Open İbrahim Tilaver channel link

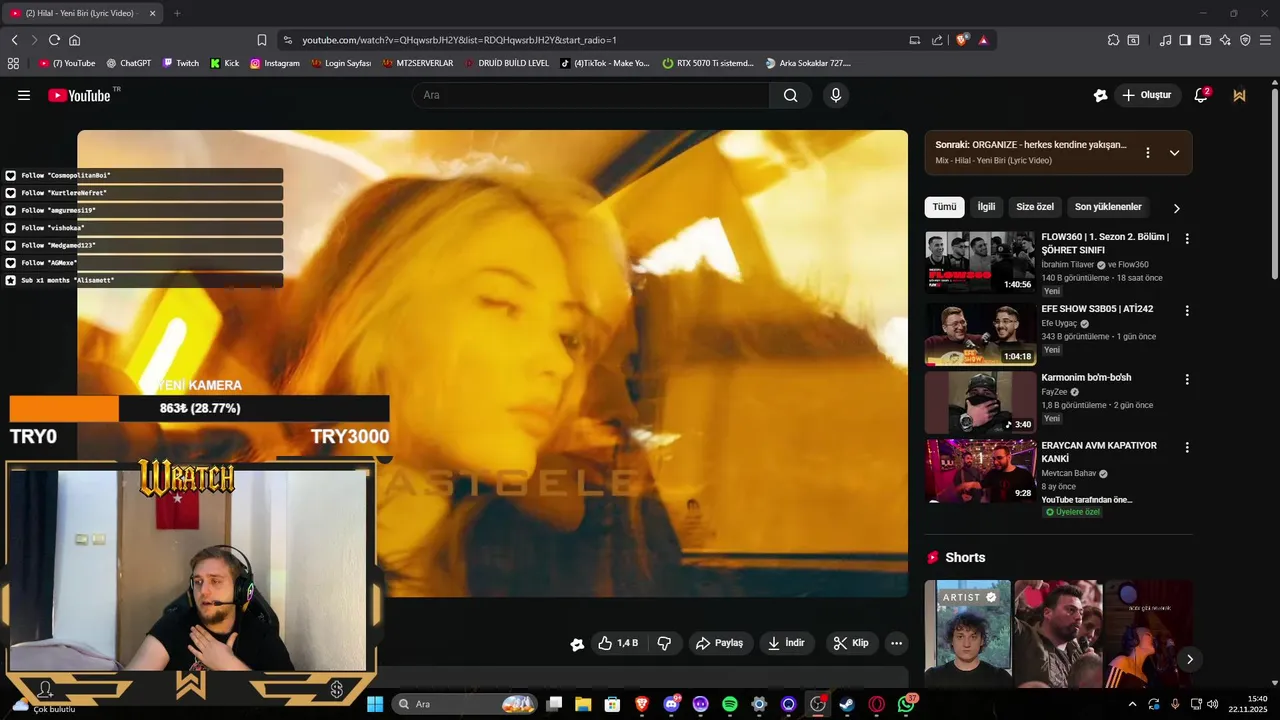1068,265
